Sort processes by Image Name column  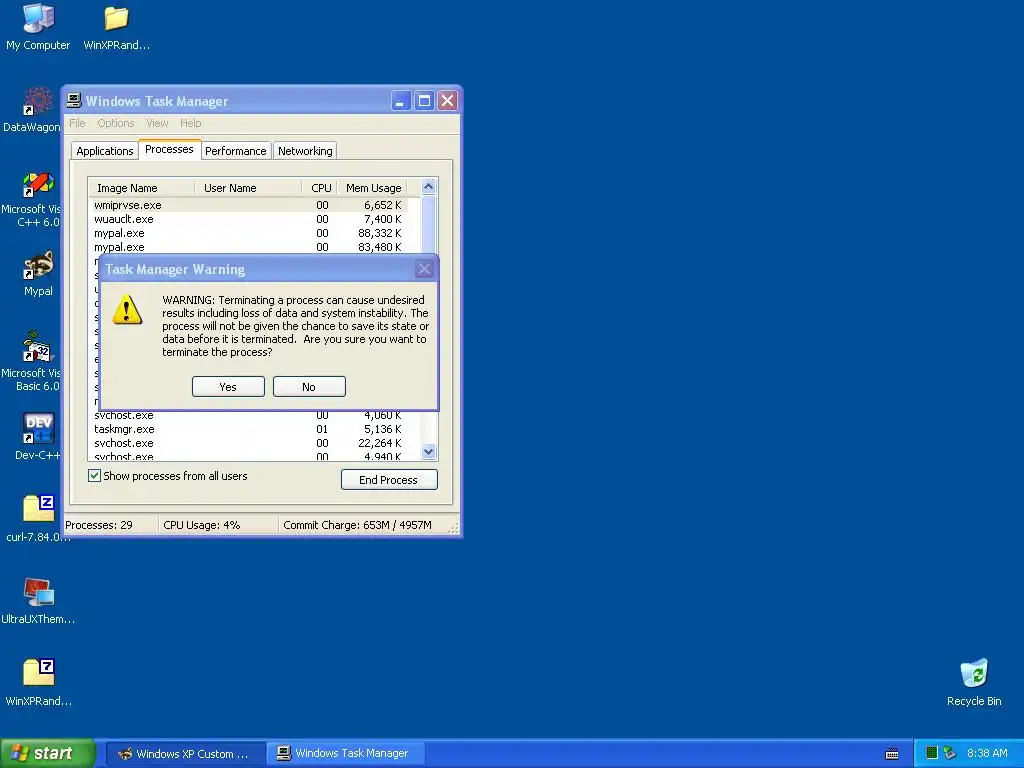coord(142,188)
